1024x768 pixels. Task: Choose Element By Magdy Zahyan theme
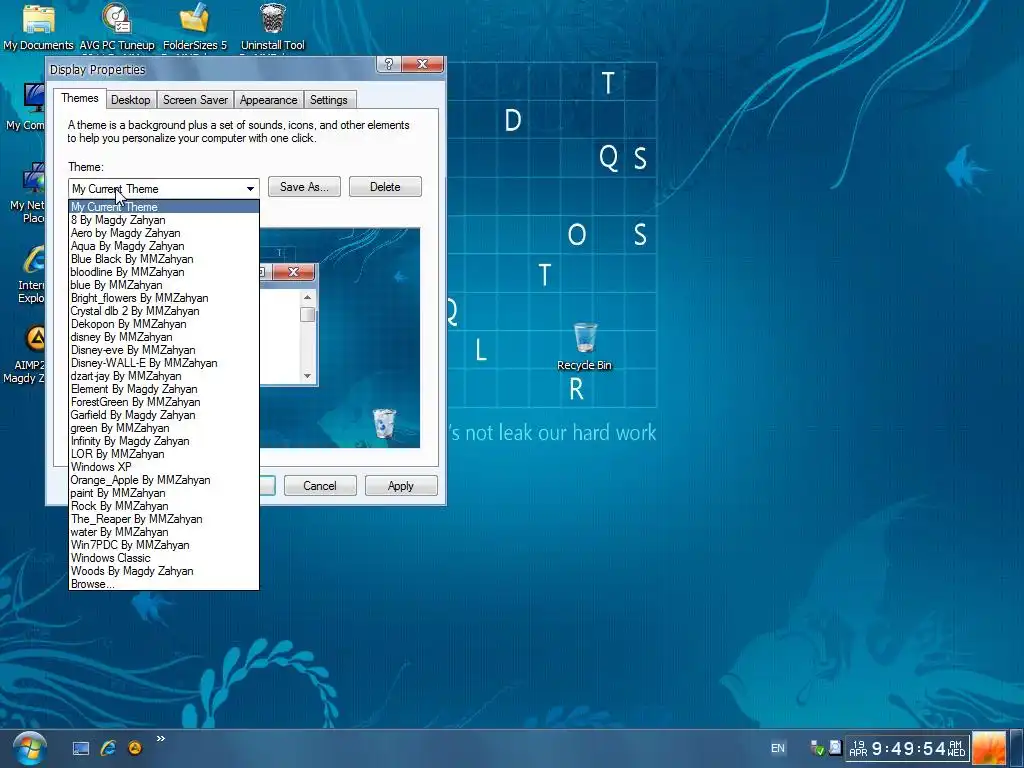coord(164,389)
